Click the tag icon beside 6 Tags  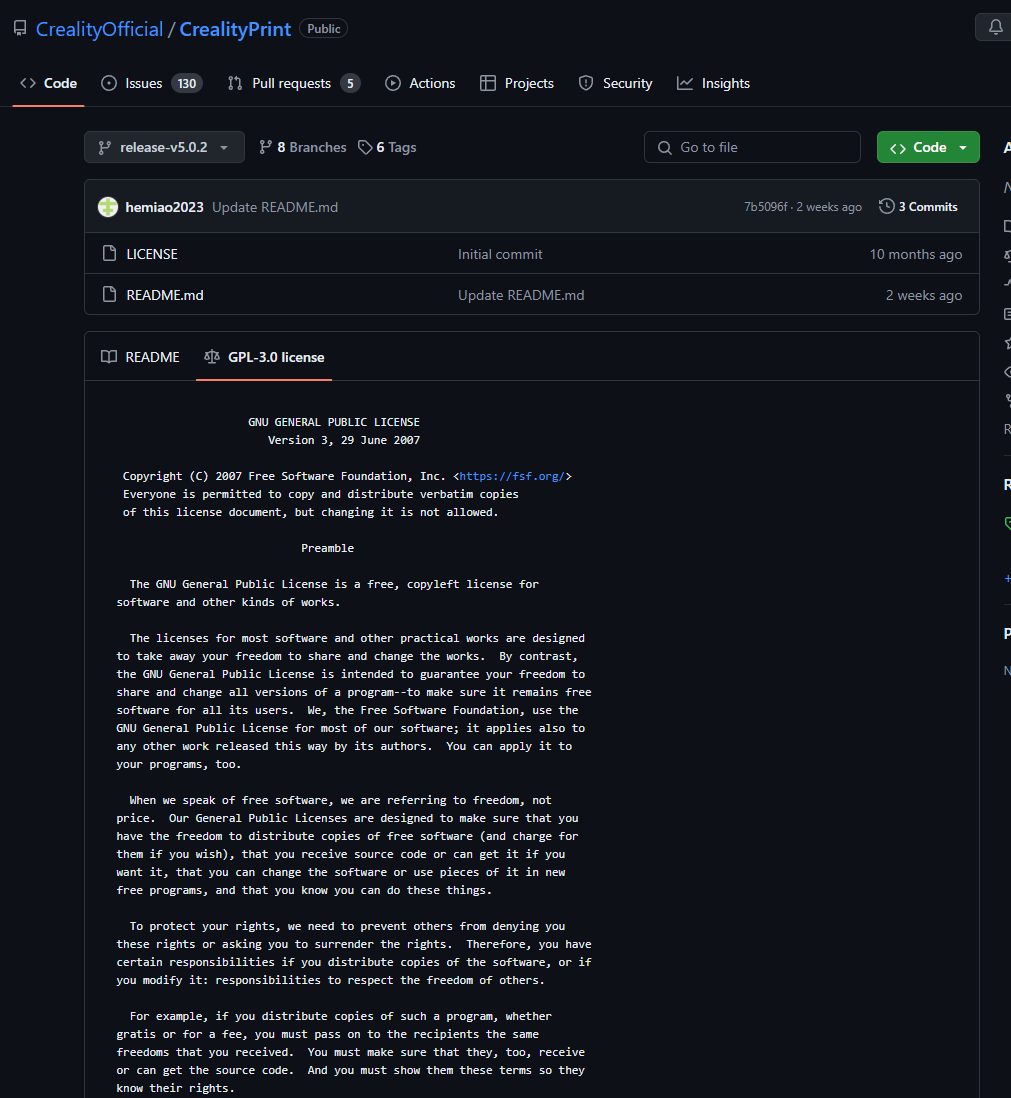tap(365, 147)
